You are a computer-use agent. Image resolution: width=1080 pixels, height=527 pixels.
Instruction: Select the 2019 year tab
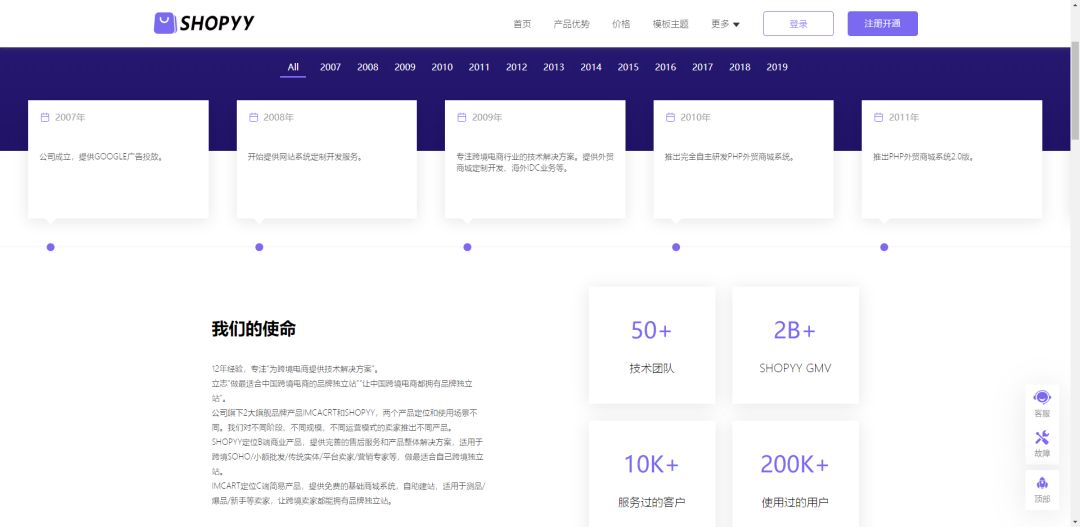pos(777,67)
